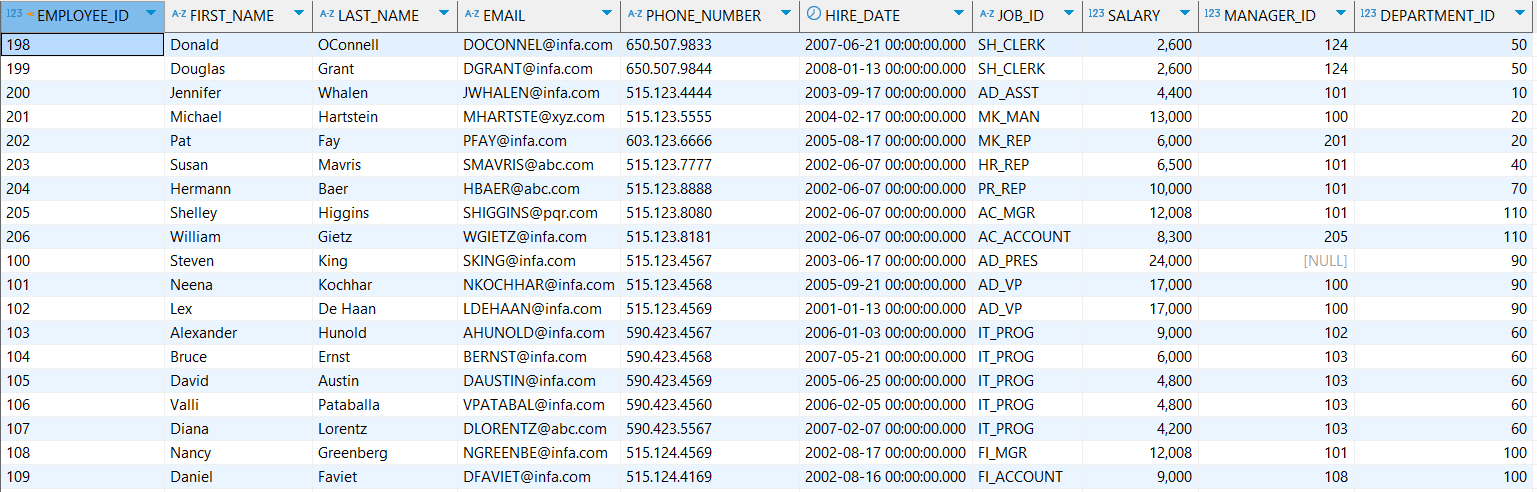The width and height of the screenshot is (1537, 492).
Task: Open HIRE_DATE column filter dropdown arrow
Action: 958,15
